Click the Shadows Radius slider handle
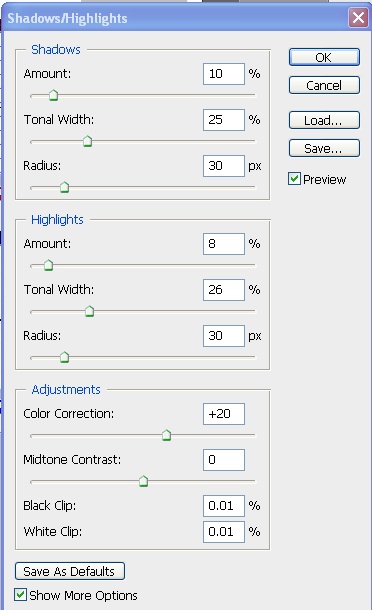Screen dimensions: 372x610 coord(65,187)
